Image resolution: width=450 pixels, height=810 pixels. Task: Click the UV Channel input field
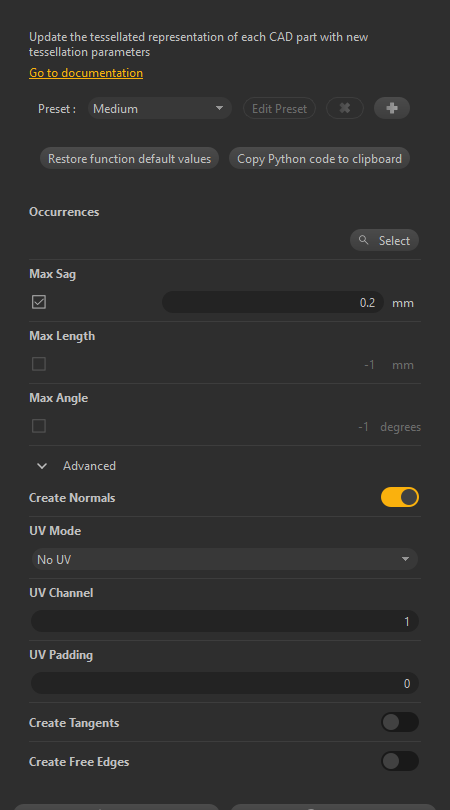point(225,621)
